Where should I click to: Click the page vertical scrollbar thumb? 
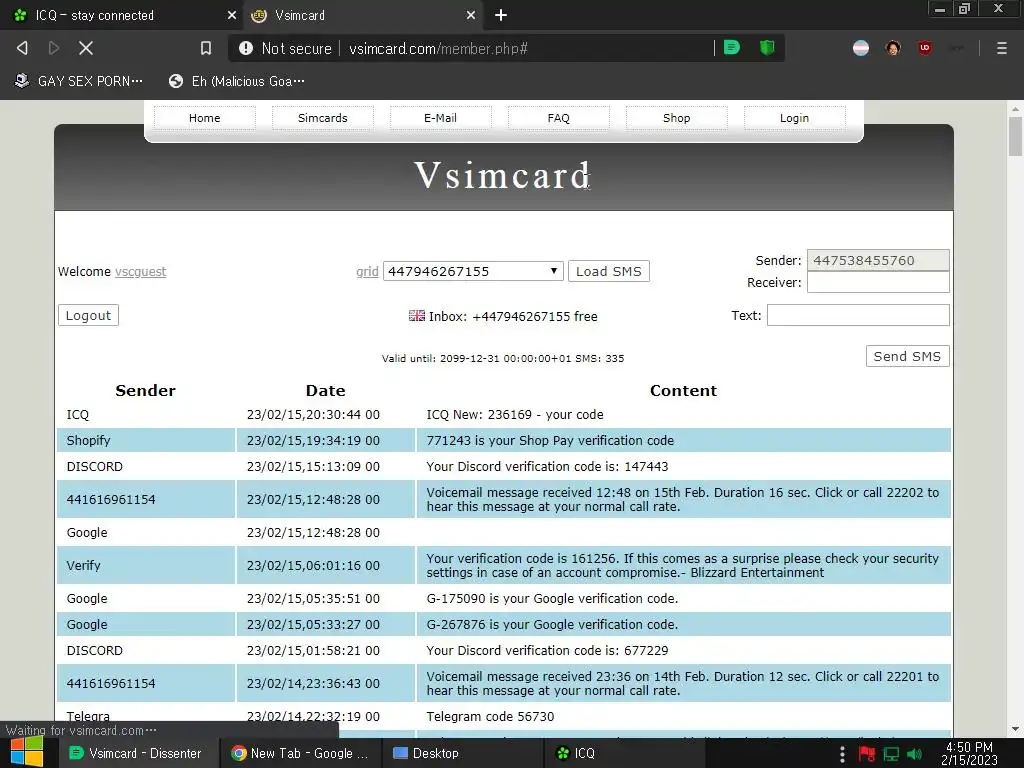coord(1015,136)
